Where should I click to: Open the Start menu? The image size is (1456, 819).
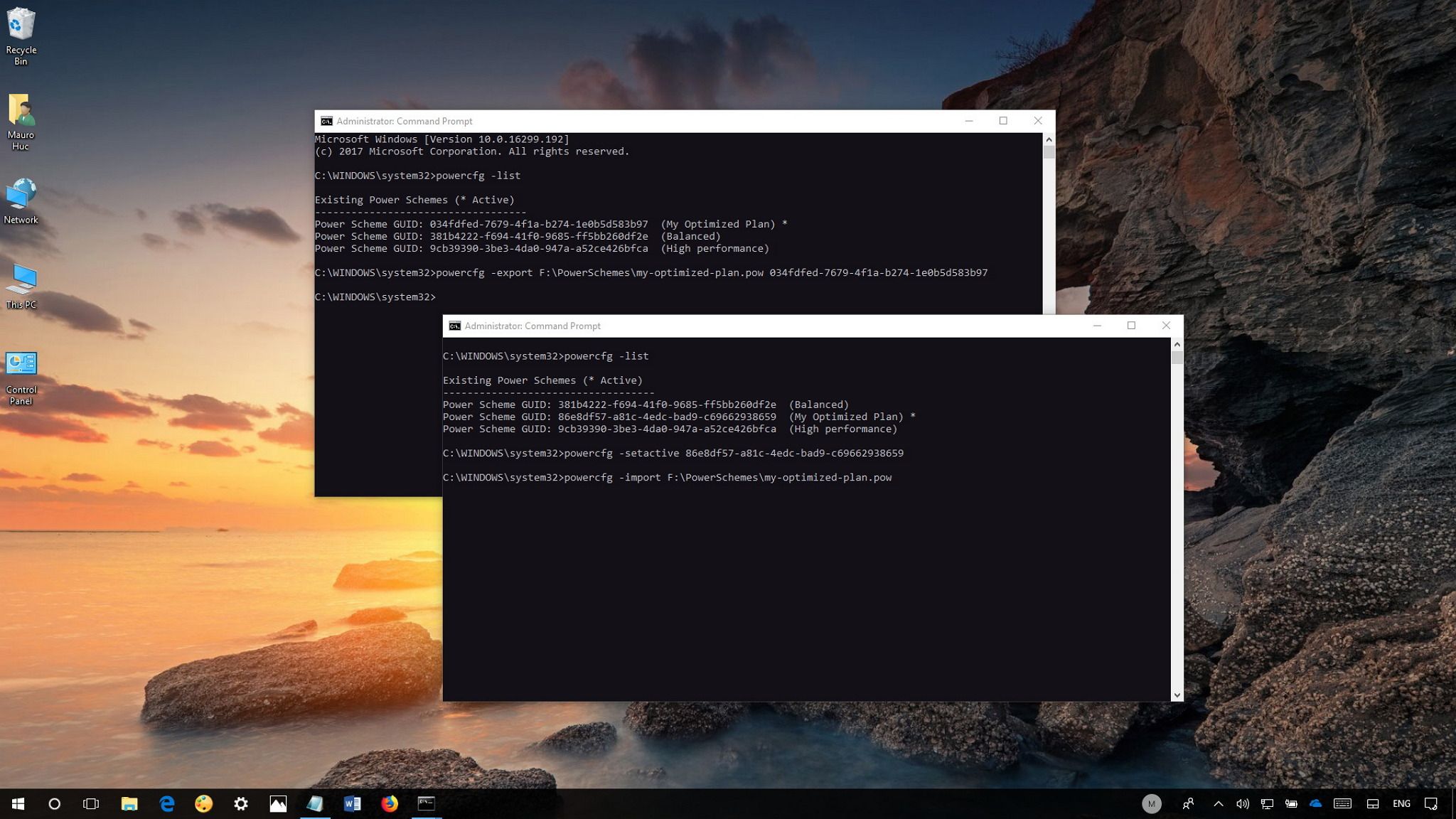pos(16,804)
